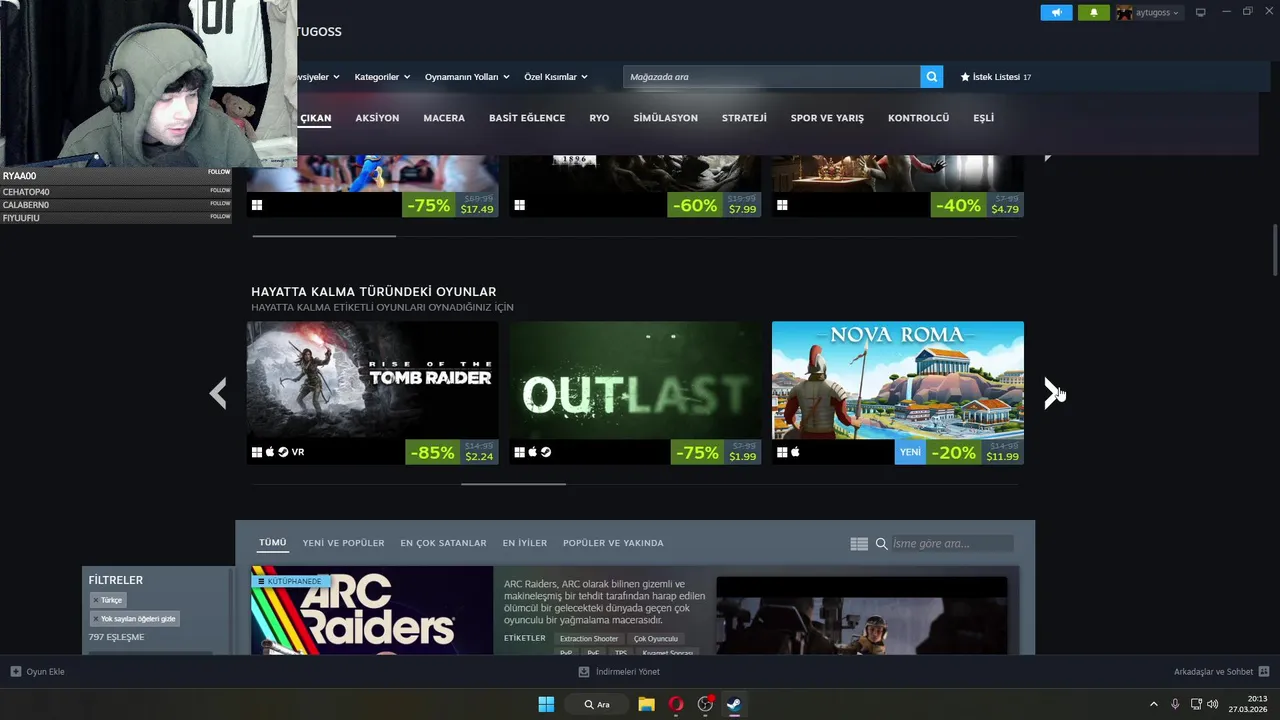Click the SteamOS icon under Tomb Raider
The height and width of the screenshot is (720, 1280).
(283, 452)
